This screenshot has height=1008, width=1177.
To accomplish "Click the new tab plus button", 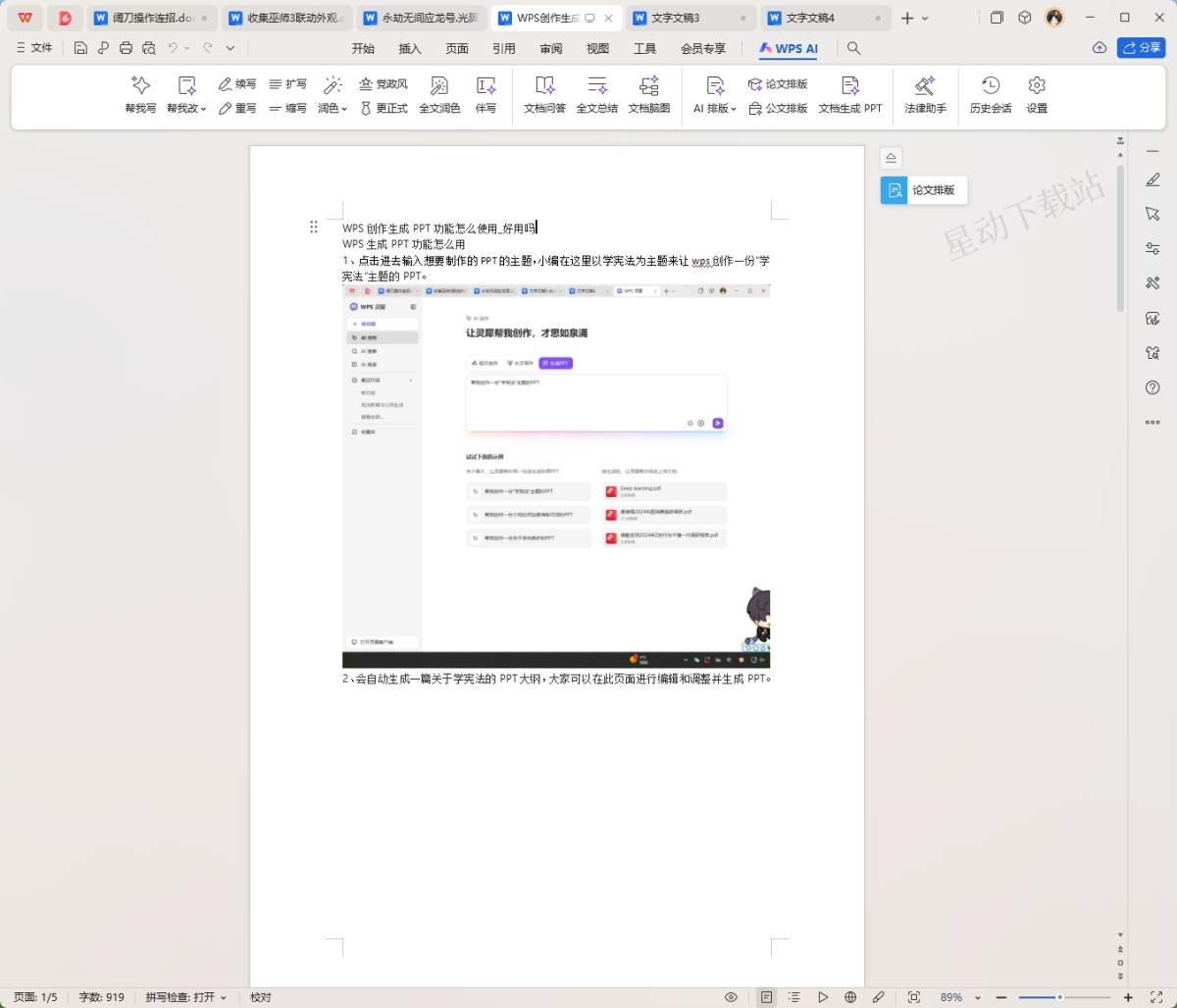I will tap(907, 18).
